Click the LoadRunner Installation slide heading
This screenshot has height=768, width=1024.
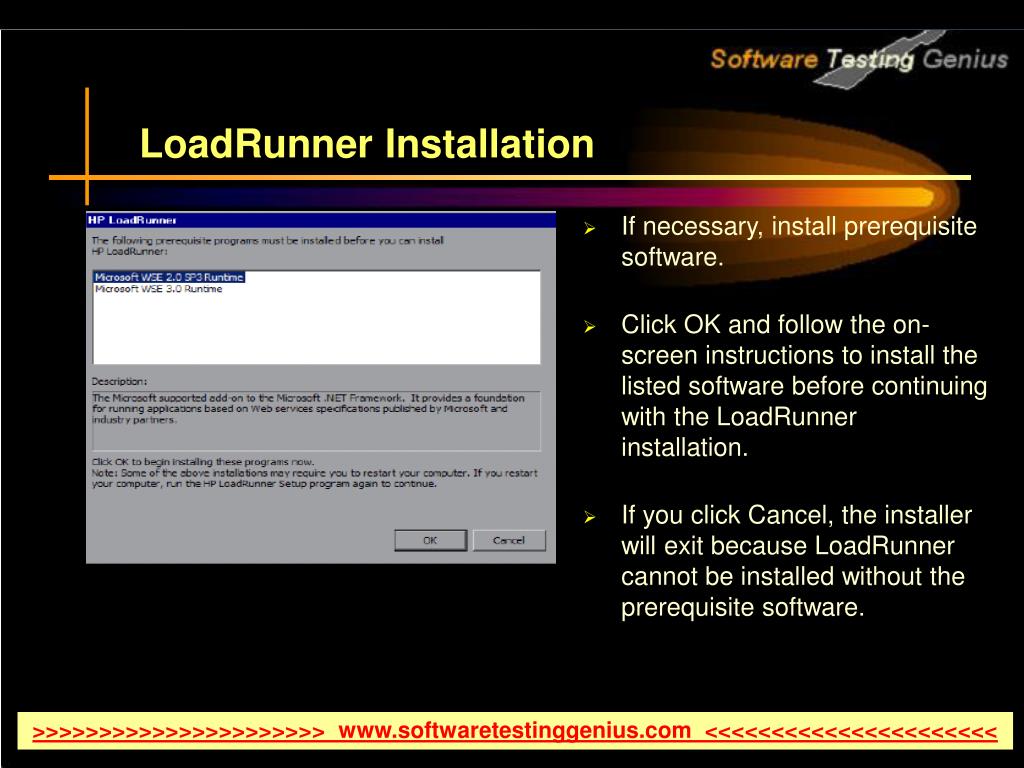click(367, 144)
